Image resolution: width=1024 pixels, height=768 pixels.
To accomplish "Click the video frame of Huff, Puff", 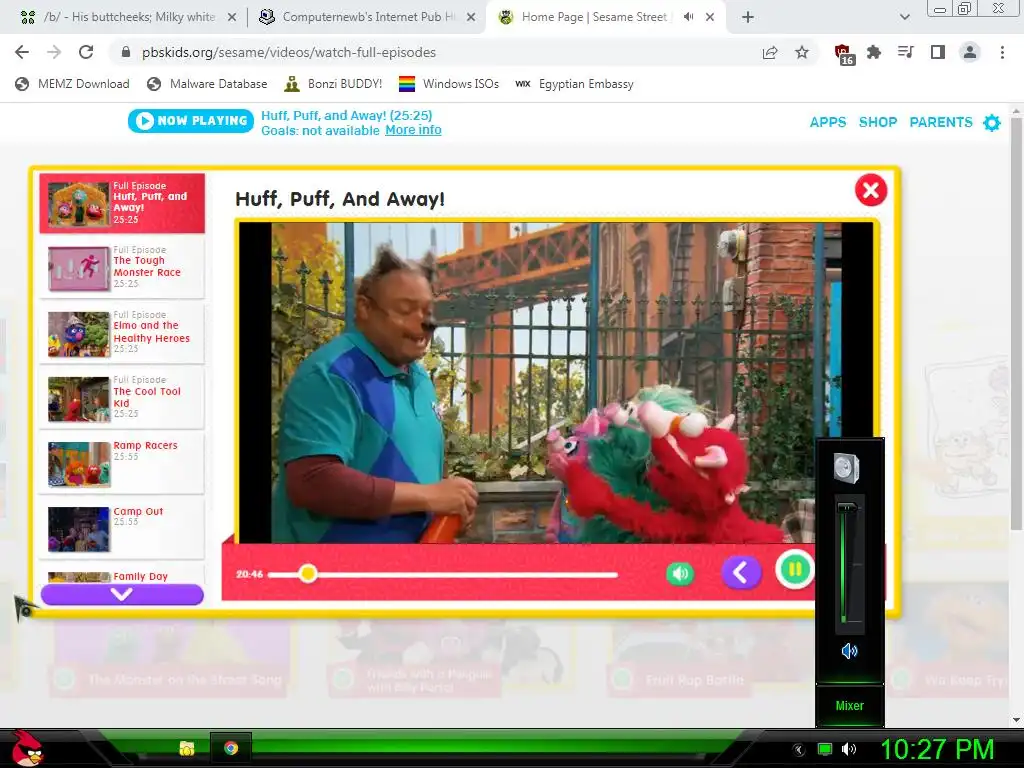I will coord(556,383).
